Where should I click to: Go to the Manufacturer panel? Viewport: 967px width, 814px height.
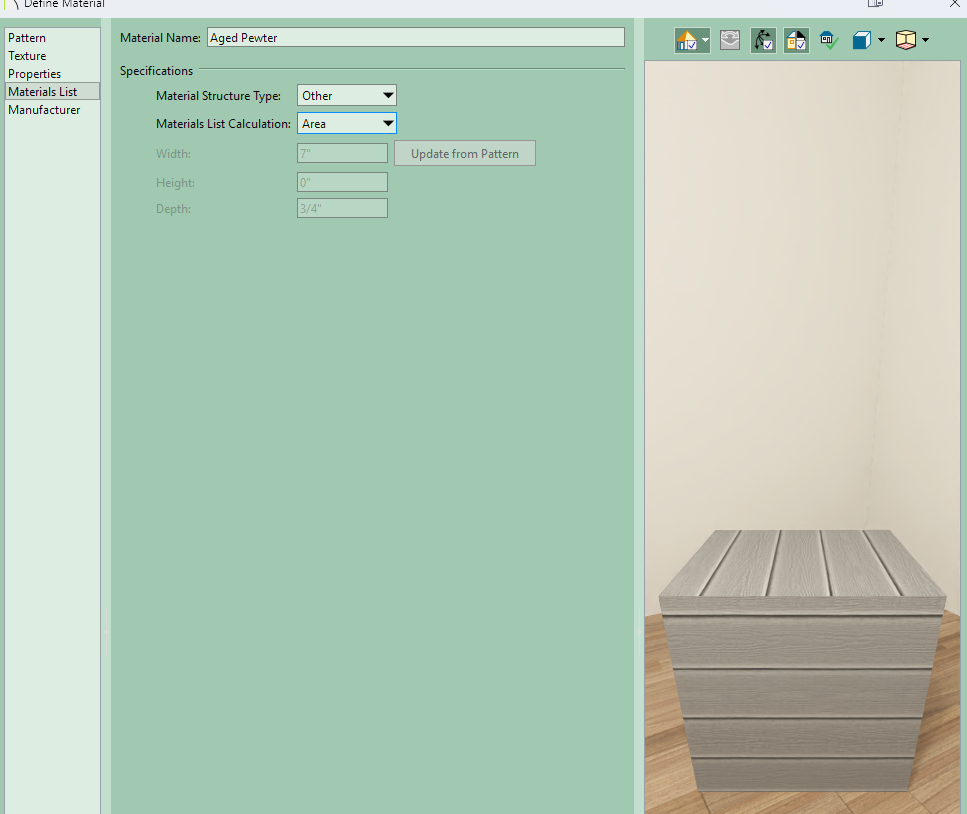coord(44,110)
